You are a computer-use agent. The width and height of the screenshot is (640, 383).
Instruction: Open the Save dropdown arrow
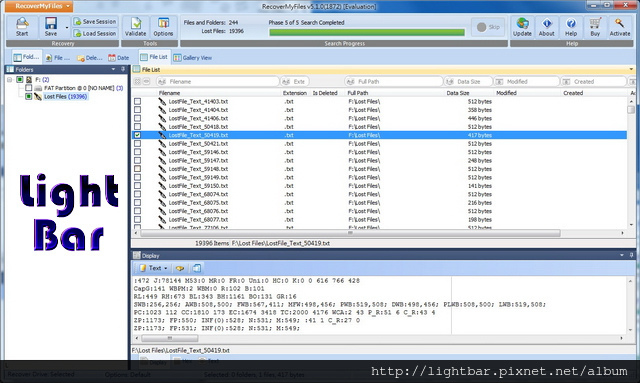[67, 28]
